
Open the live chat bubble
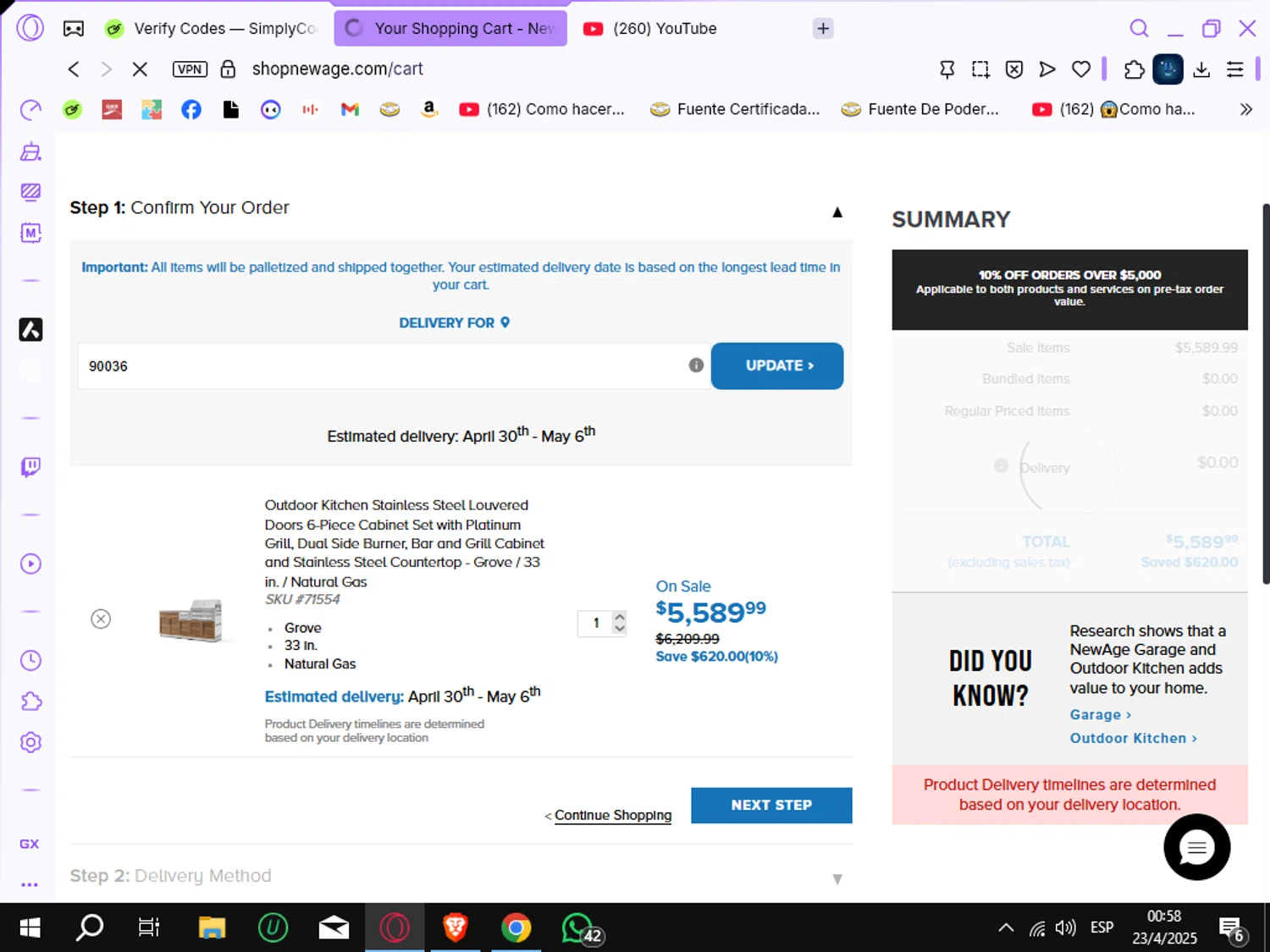coord(1196,847)
